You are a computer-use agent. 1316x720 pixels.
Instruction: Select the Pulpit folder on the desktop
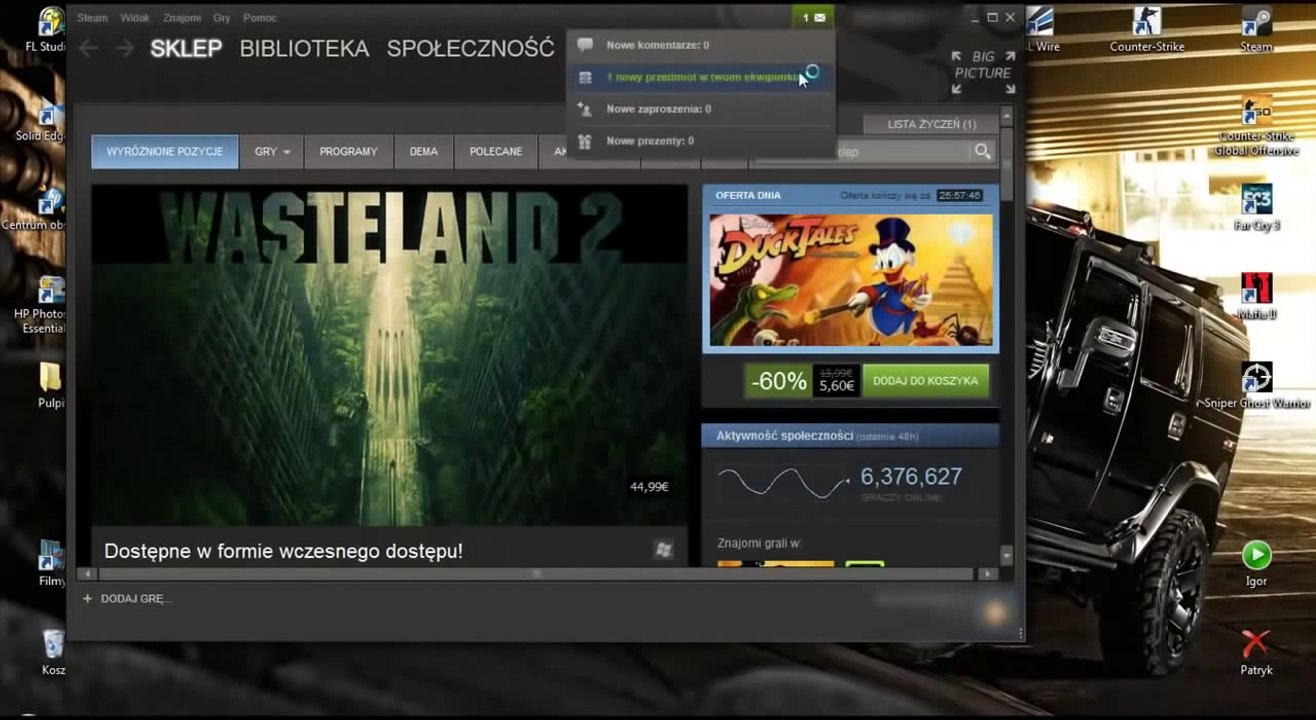[x=48, y=386]
